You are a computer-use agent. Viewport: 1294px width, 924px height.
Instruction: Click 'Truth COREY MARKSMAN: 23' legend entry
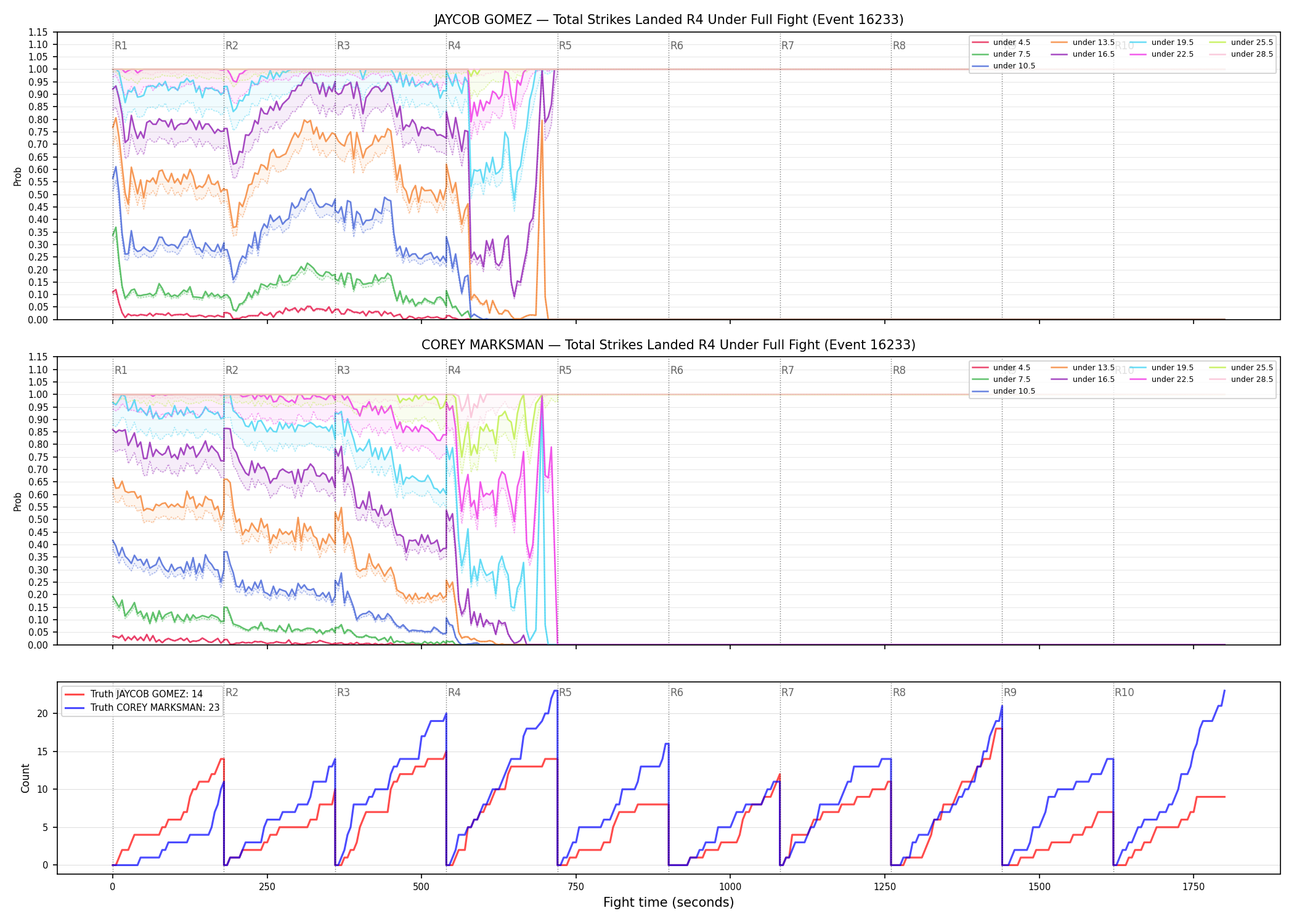(142, 708)
